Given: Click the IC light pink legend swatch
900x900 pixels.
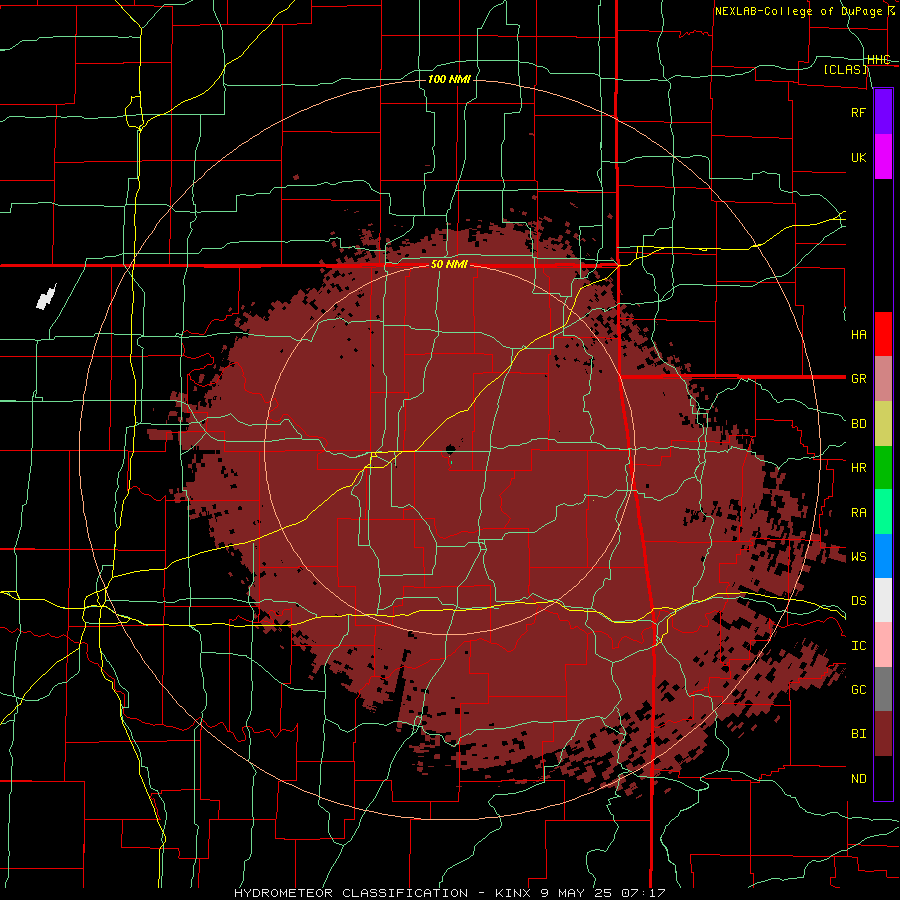Looking at the screenshot, I should coord(883,645).
